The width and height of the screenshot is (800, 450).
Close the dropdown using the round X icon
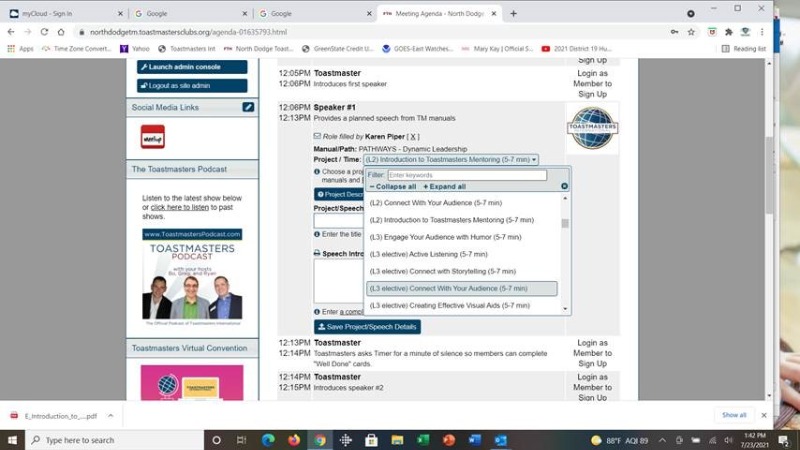[564, 186]
